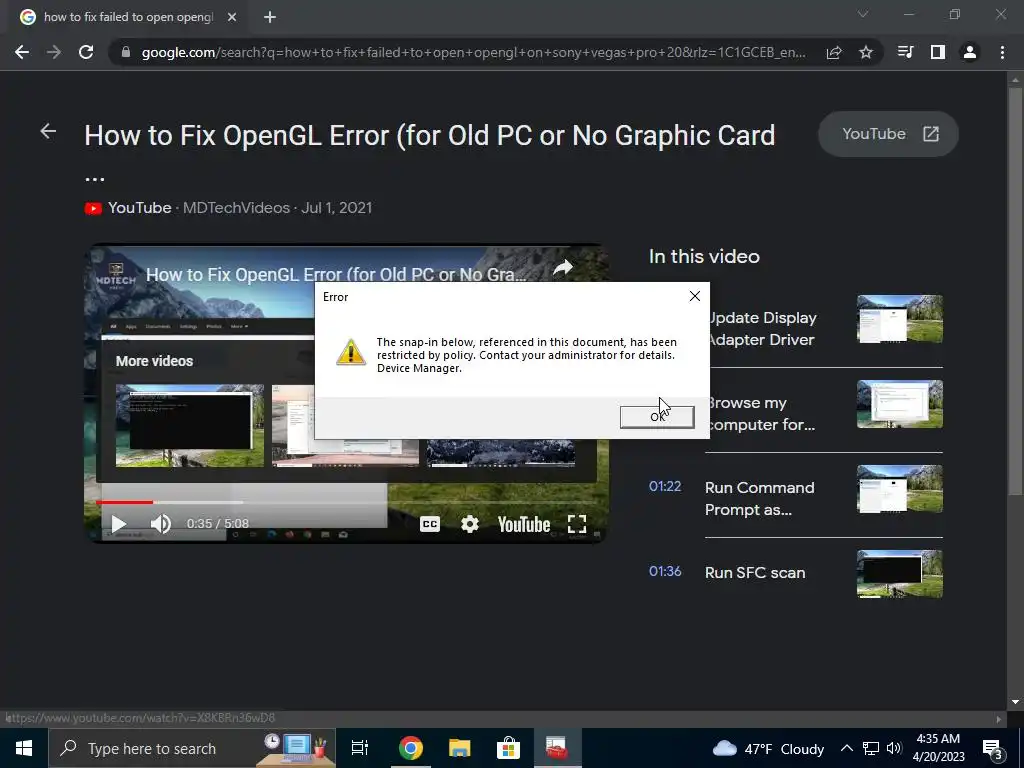Share this page via share icon

tap(834, 52)
